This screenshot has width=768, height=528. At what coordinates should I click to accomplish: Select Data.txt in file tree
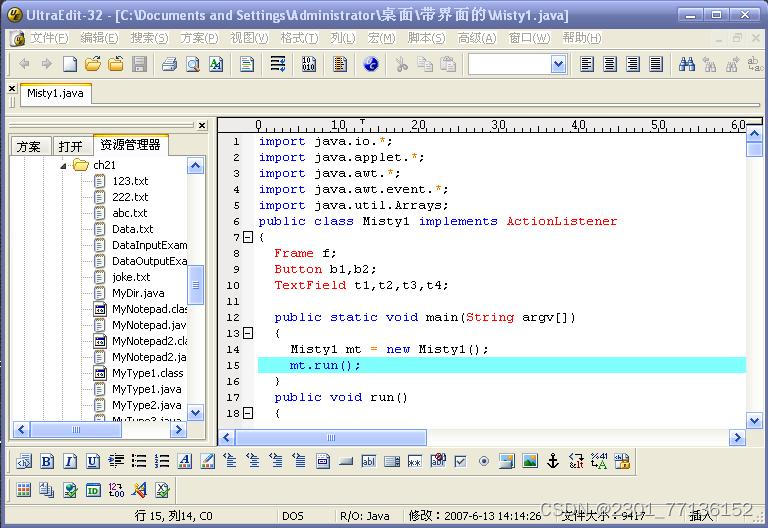coord(132,229)
